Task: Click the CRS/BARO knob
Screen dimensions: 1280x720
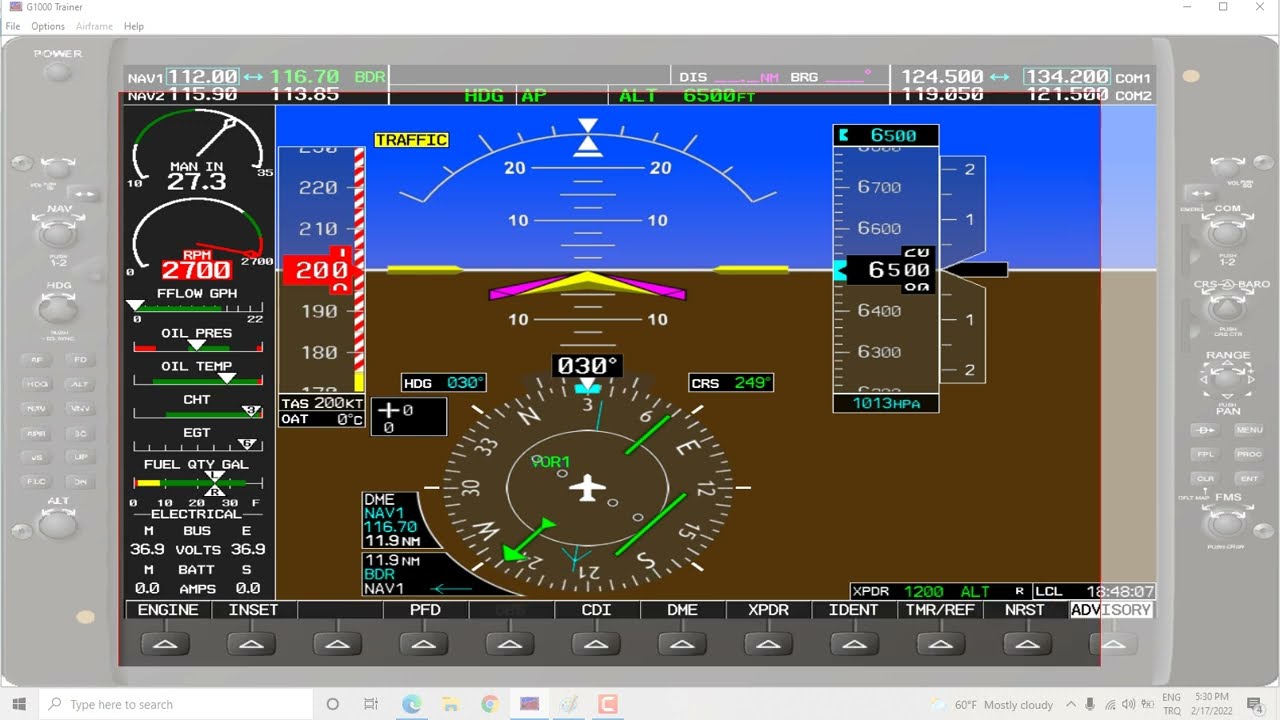Action: [1227, 311]
